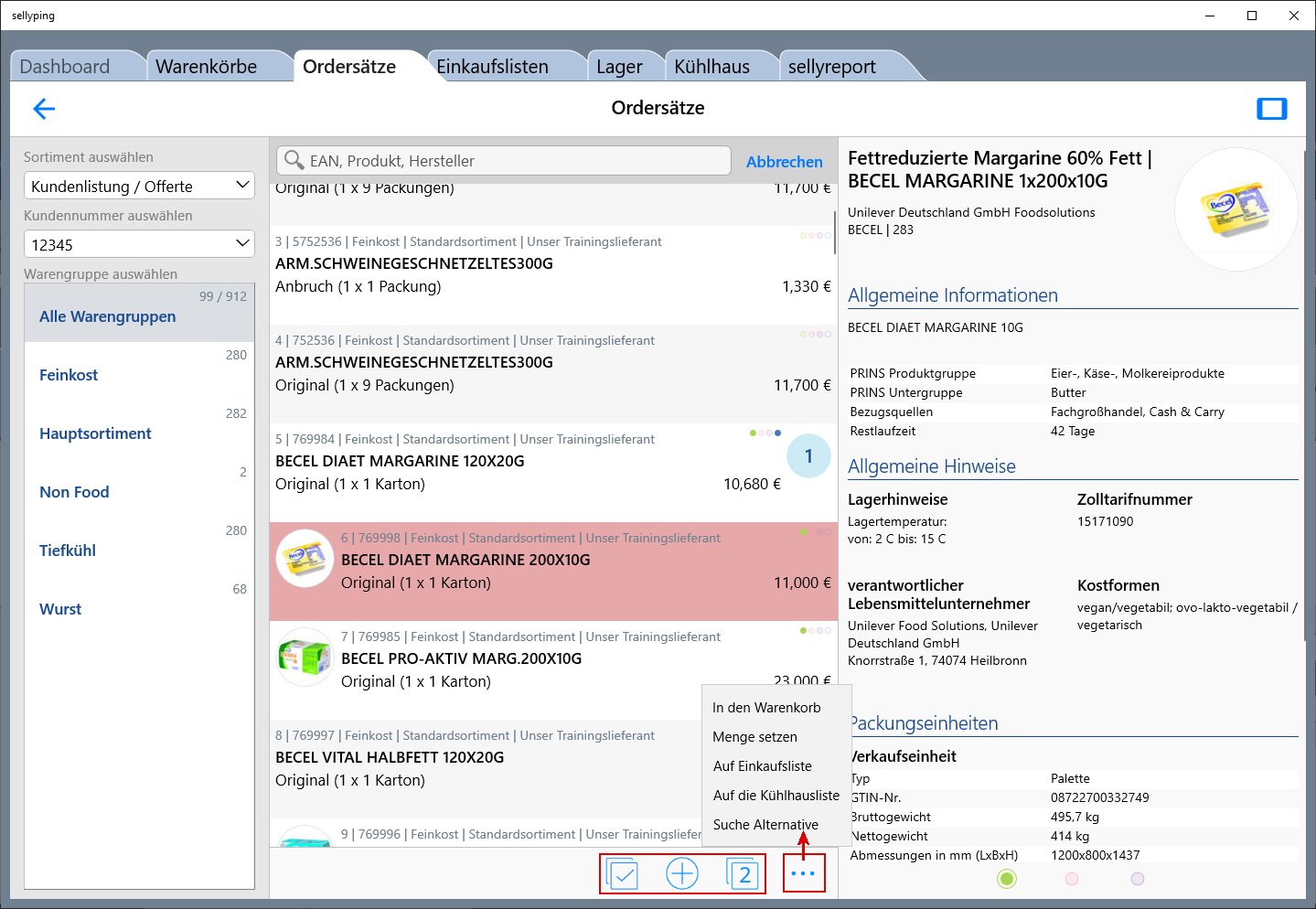1316x909 pixels.
Task: Click the blue quantity badge showing 1
Action: pos(808,456)
